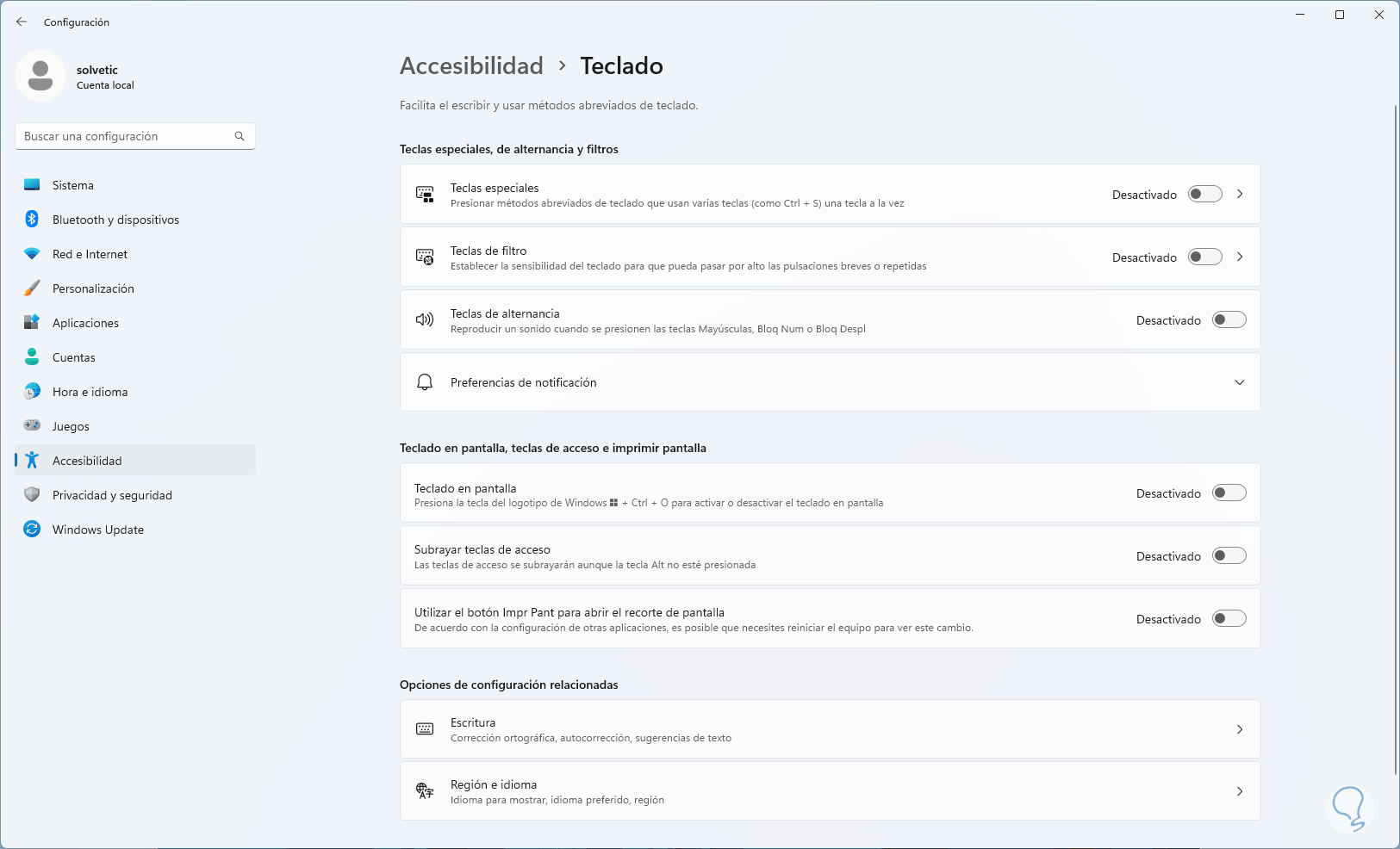Expand Preferencias de notificación section

[x=1239, y=382]
